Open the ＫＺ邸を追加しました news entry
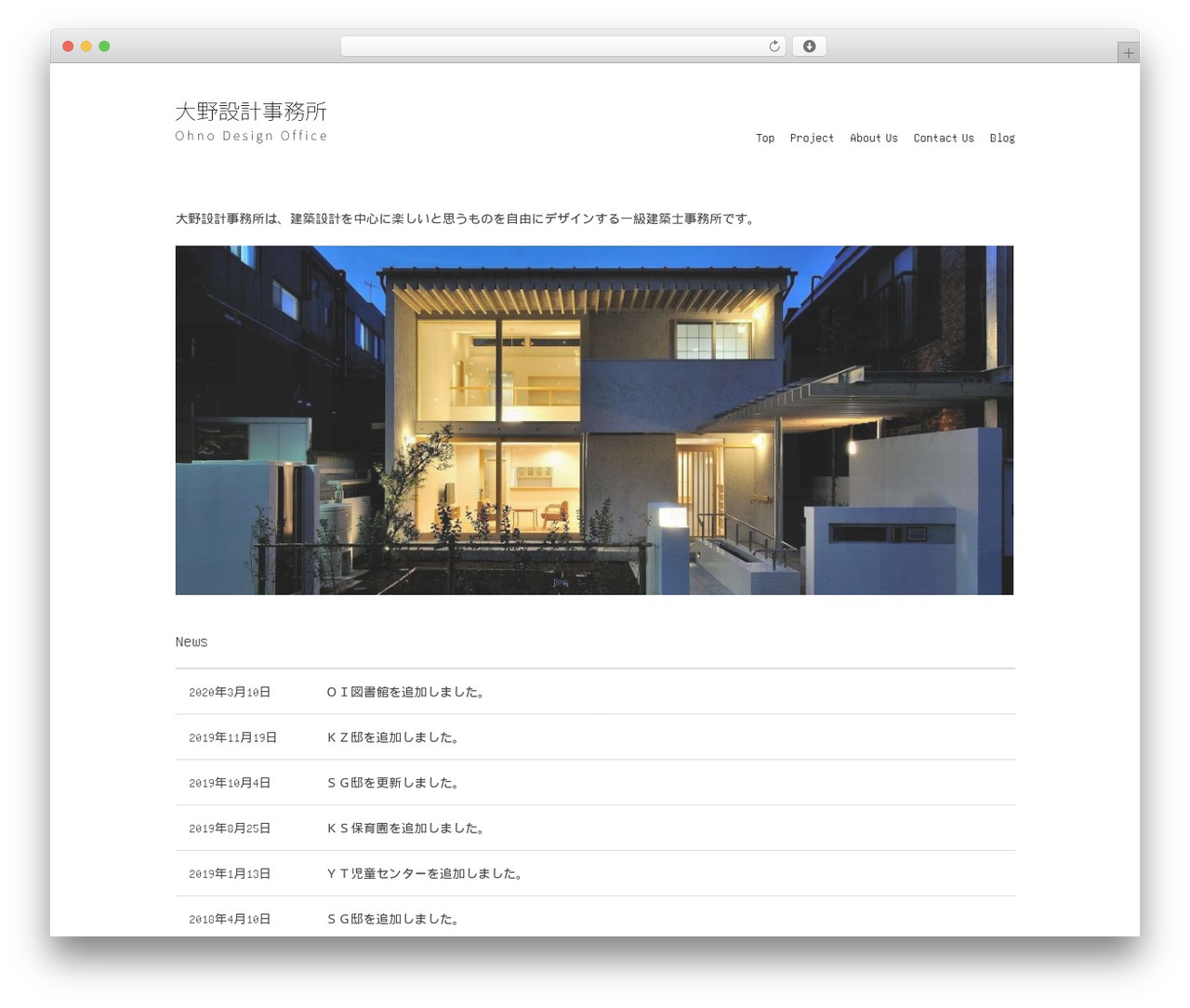The height and width of the screenshot is (1008, 1190). (393, 737)
